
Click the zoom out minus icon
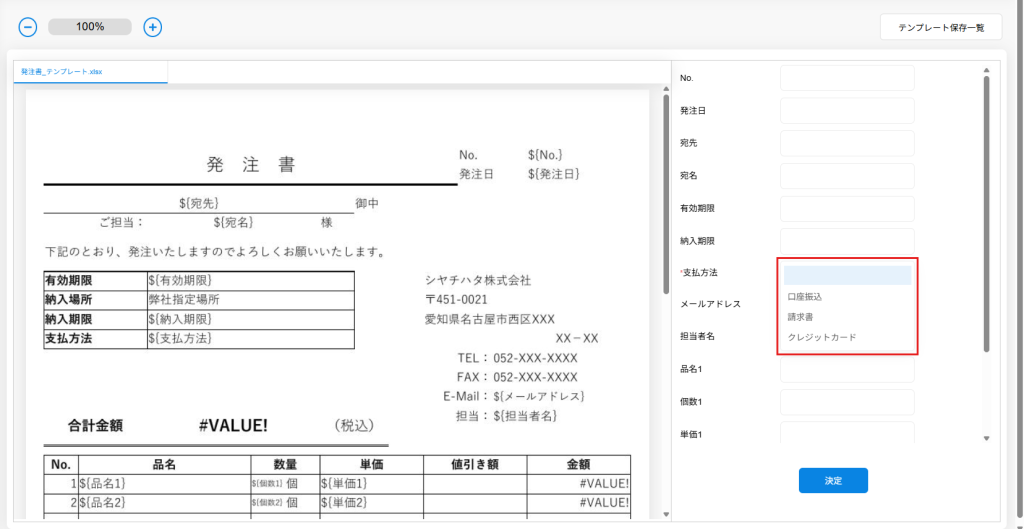(x=28, y=27)
